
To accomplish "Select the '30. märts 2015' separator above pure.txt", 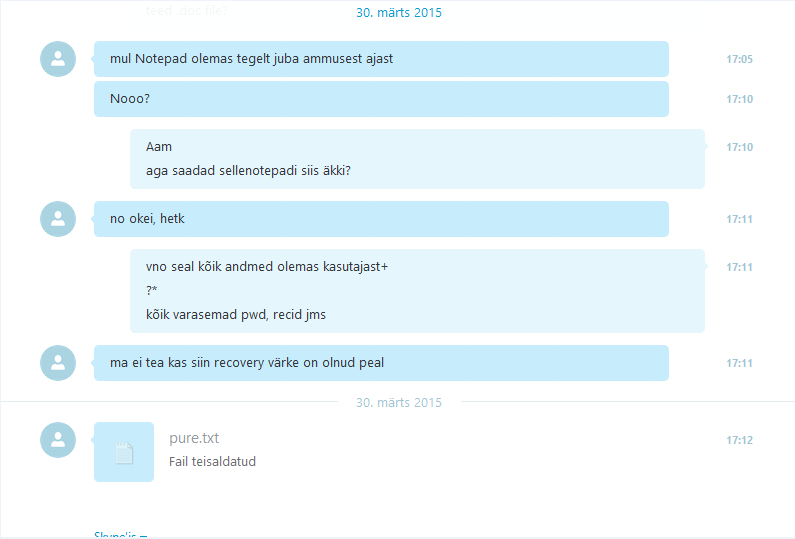I will point(399,403).
